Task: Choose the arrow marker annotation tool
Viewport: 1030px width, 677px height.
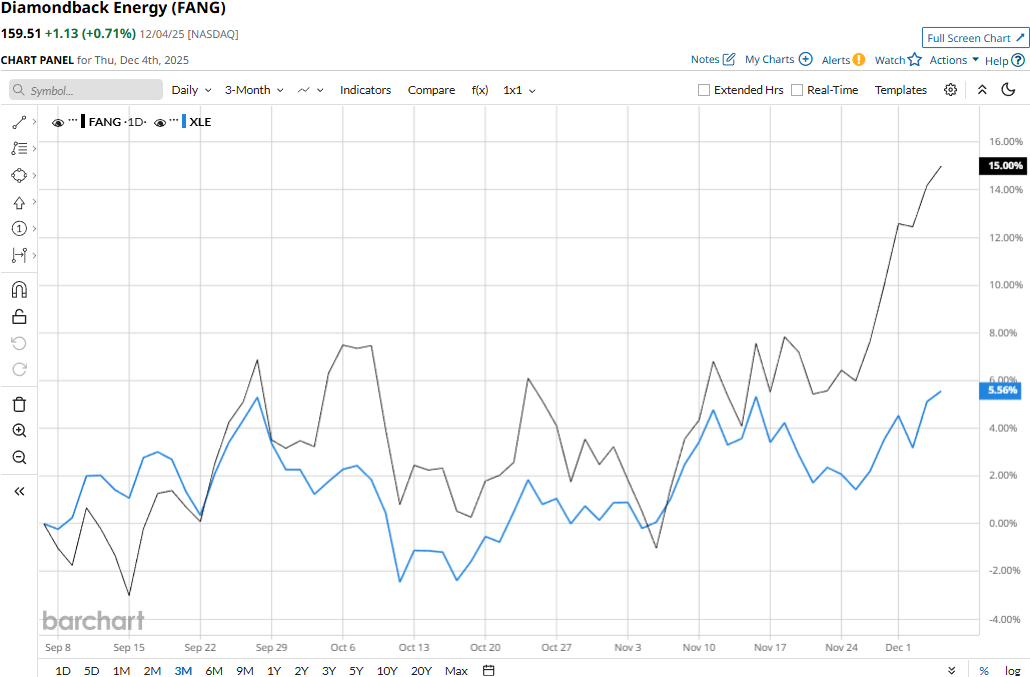Action: [x=19, y=202]
